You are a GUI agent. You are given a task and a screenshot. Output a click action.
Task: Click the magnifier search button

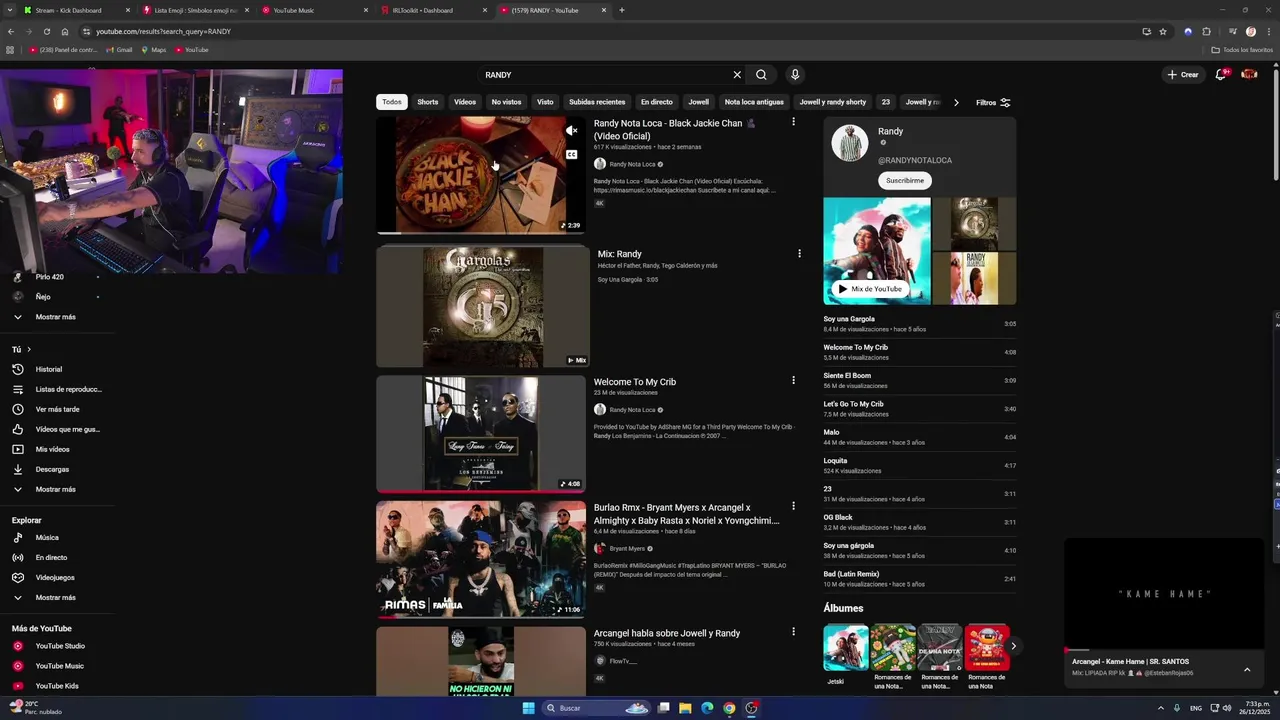point(761,75)
